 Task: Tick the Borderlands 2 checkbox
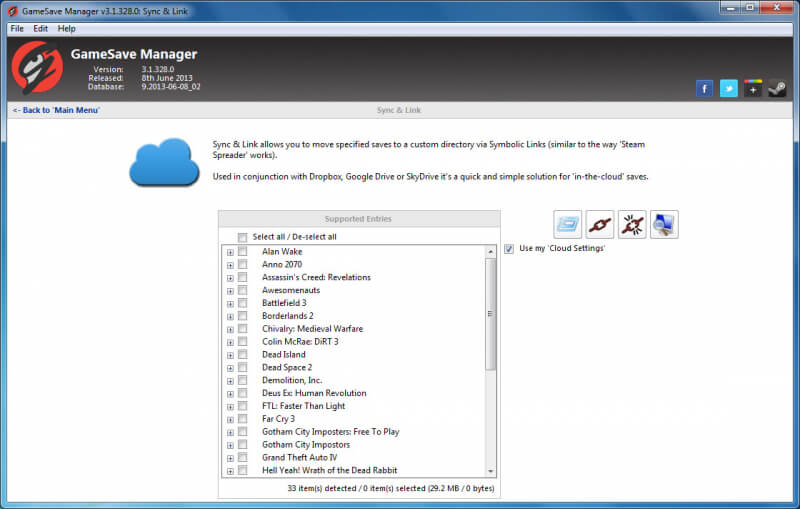(243, 316)
